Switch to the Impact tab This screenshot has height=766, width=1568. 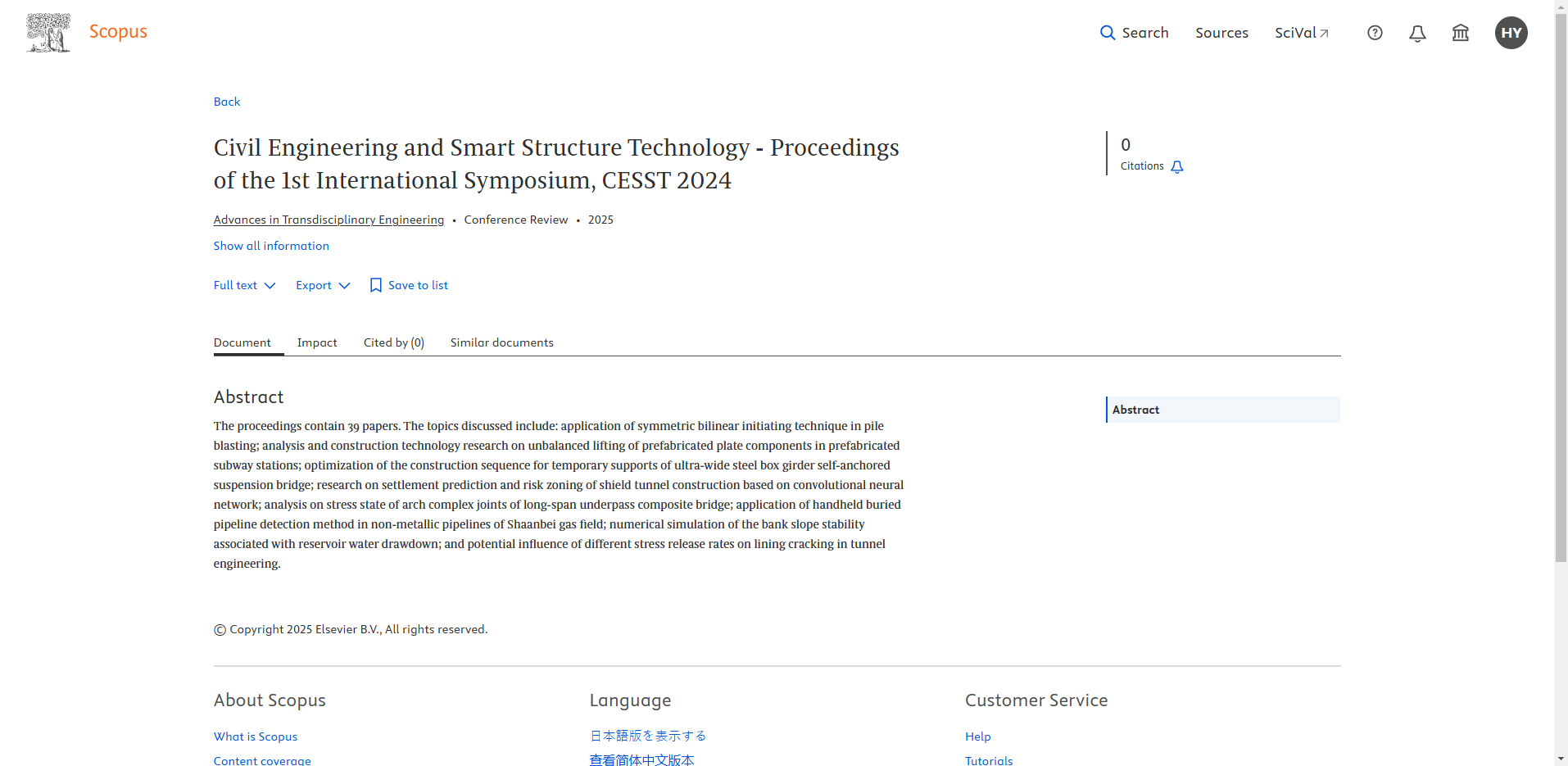point(317,342)
